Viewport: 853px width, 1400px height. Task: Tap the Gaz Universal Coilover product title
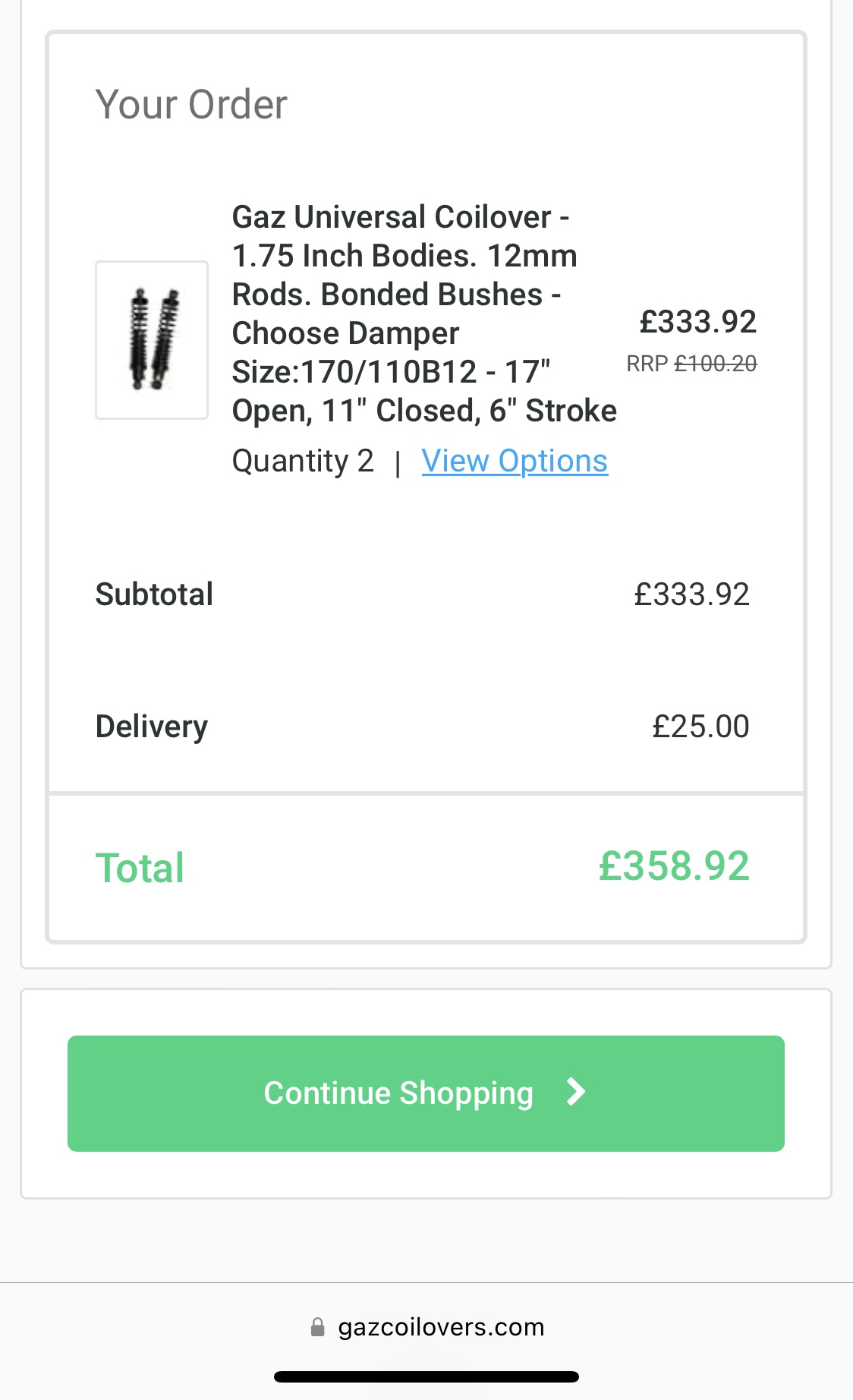pyautogui.click(x=422, y=314)
